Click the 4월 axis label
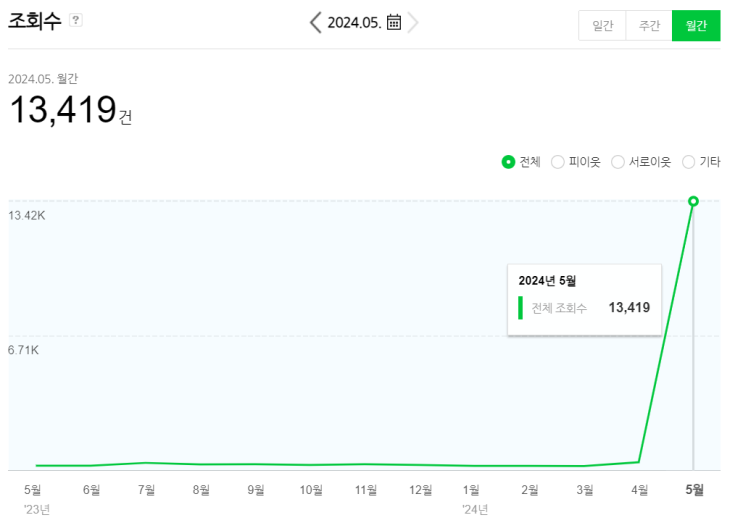The height and width of the screenshot is (523, 743). tap(639, 490)
